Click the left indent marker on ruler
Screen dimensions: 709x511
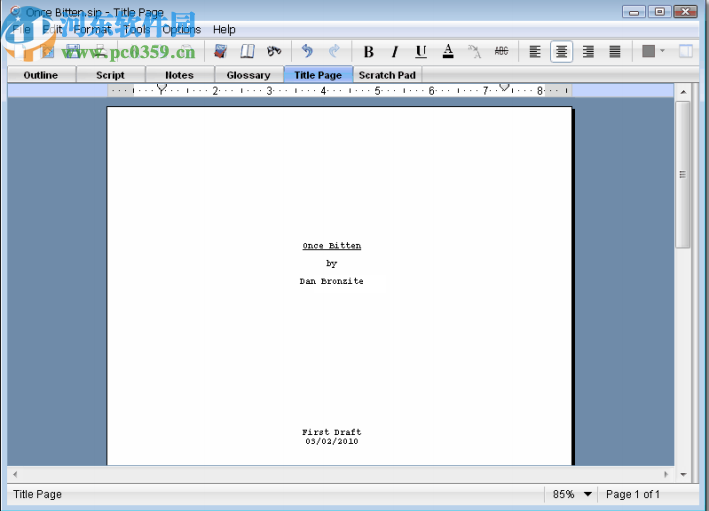(x=161, y=89)
